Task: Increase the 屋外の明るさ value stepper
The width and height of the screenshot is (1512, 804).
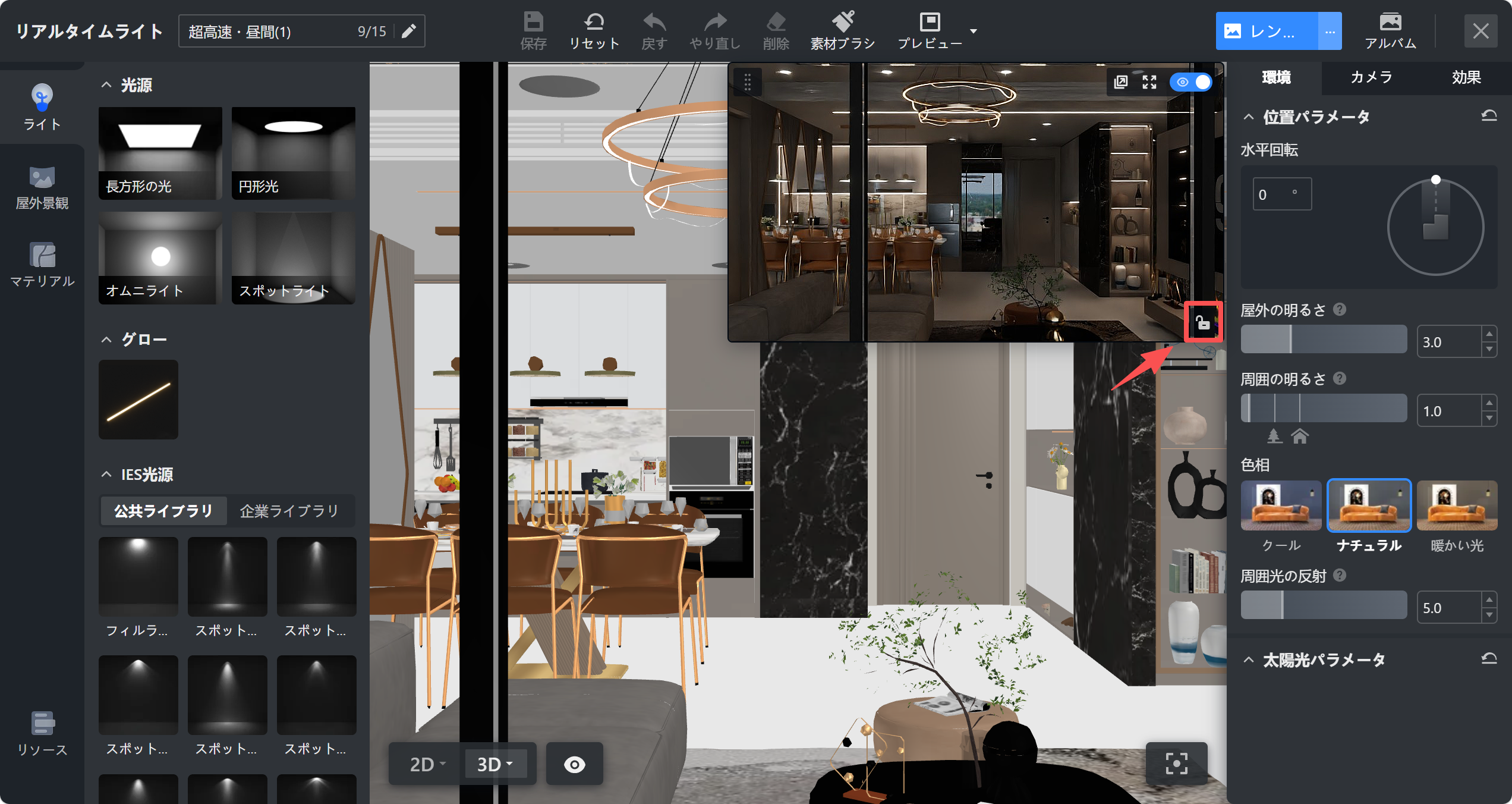Action: coord(1489,334)
